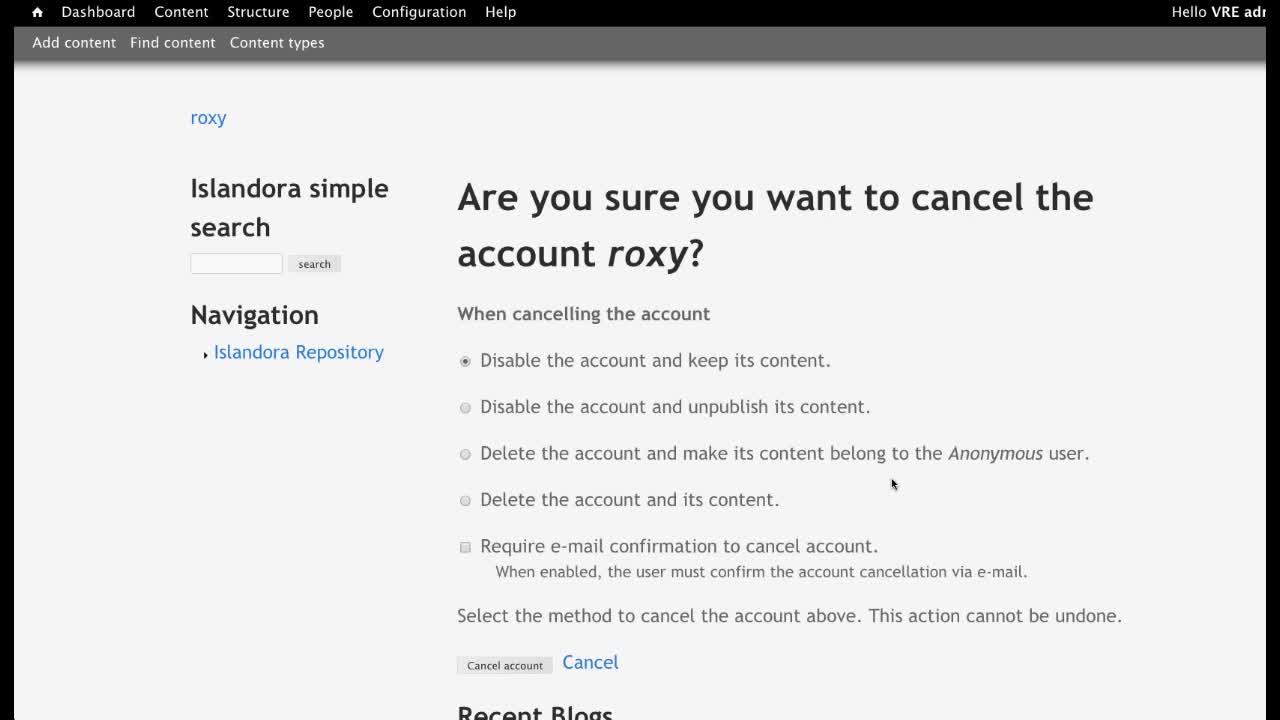
Task: Open the roxy user profile link
Action: (x=208, y=118)
